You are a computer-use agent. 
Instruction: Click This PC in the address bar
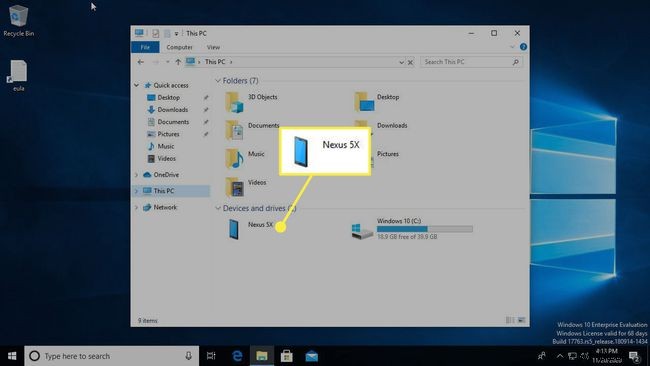(215, 62)
